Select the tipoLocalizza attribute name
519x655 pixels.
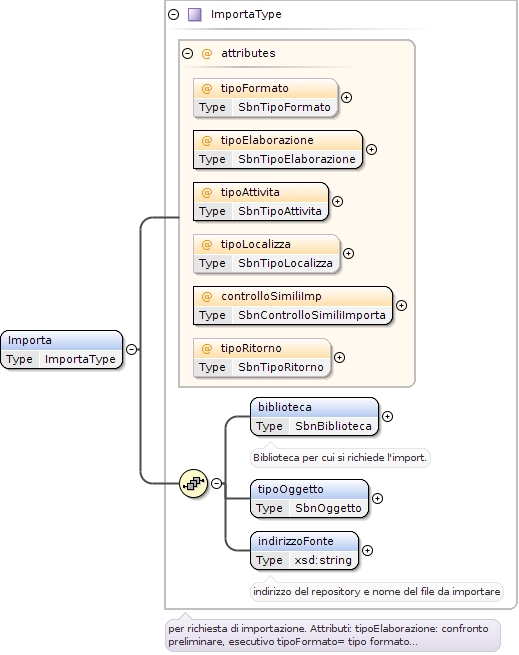(256, 244)
